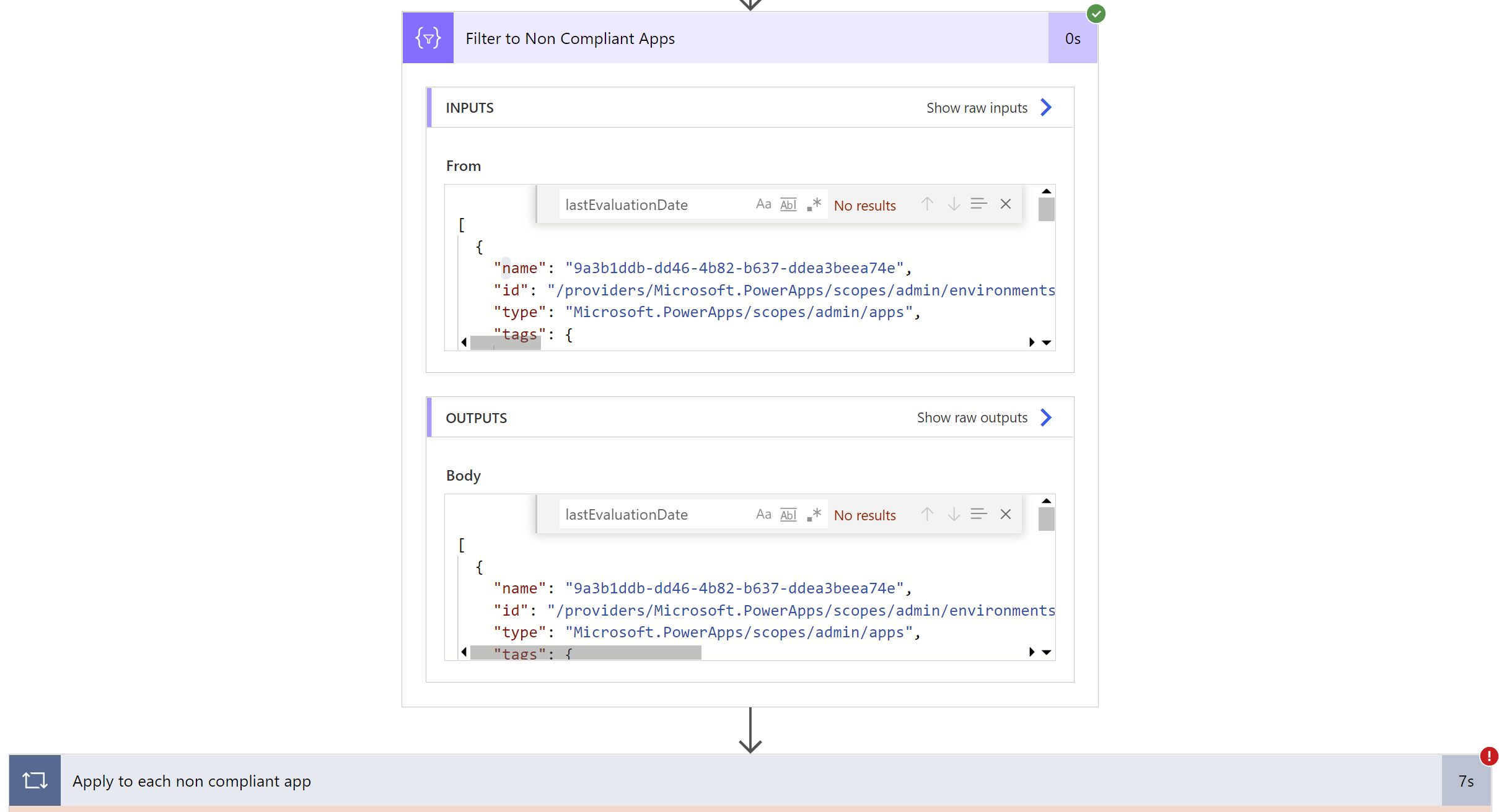Viewport: 1499px width, 812px height.
Task: Click the Apply to each loop icon
Action: 35,780
